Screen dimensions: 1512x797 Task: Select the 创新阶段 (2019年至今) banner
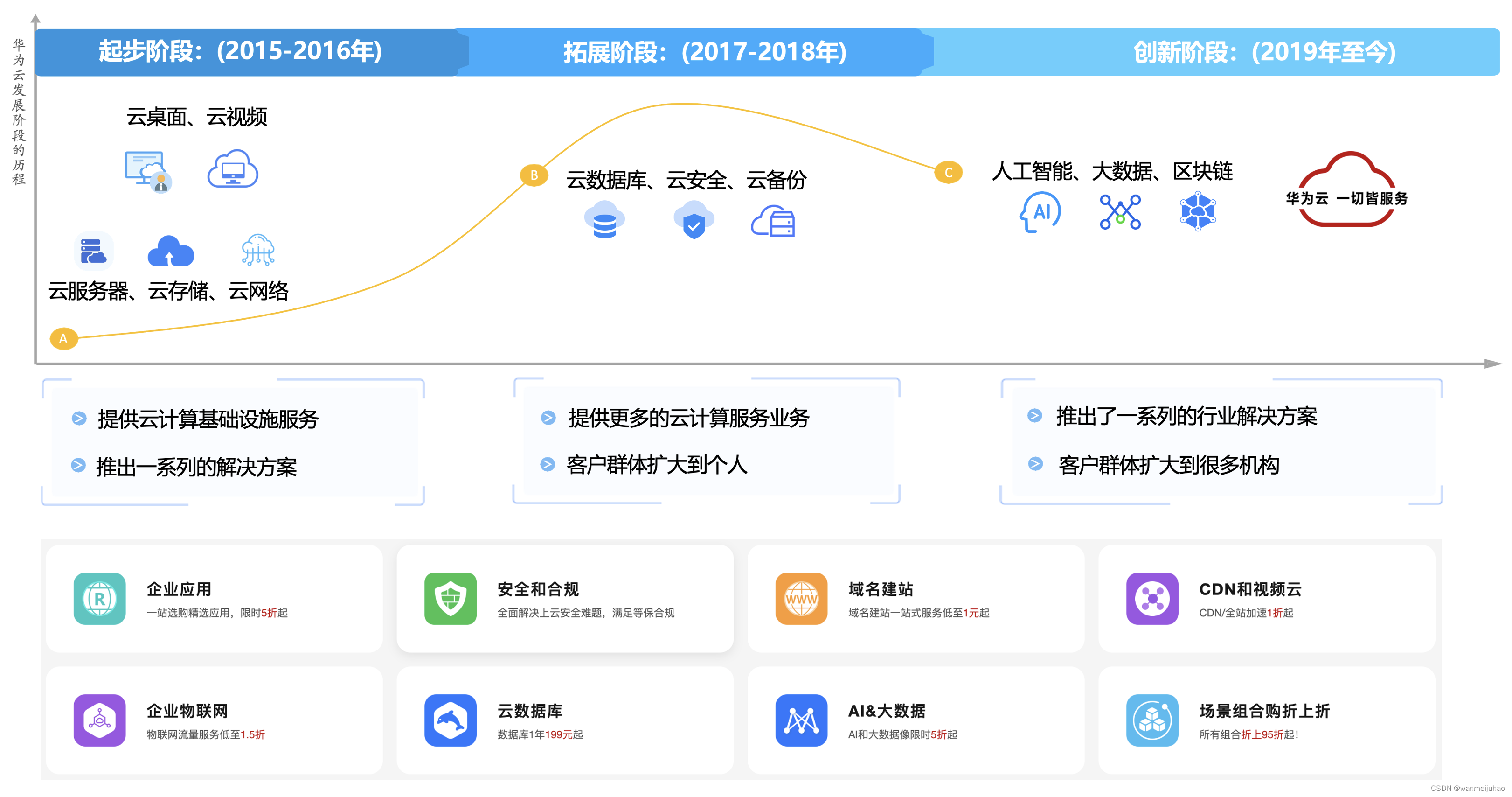1210,52
